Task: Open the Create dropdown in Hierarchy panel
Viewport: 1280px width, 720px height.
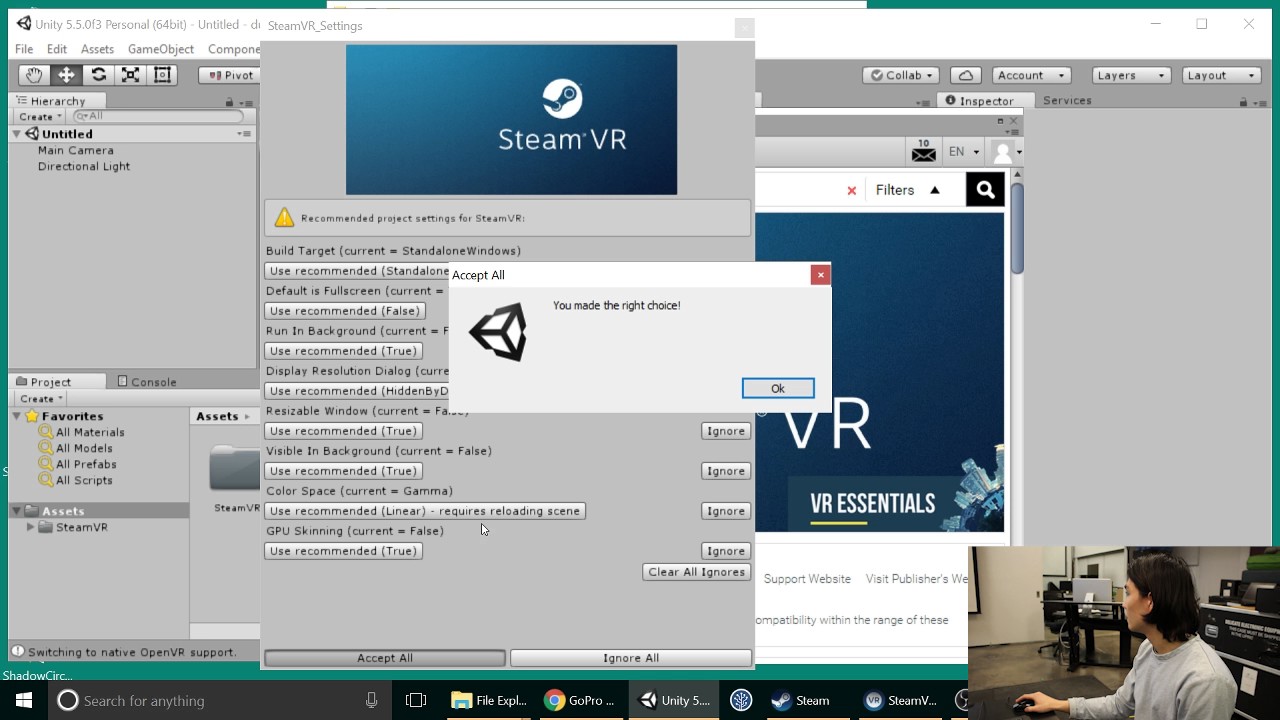Action: tap(41, 116)
